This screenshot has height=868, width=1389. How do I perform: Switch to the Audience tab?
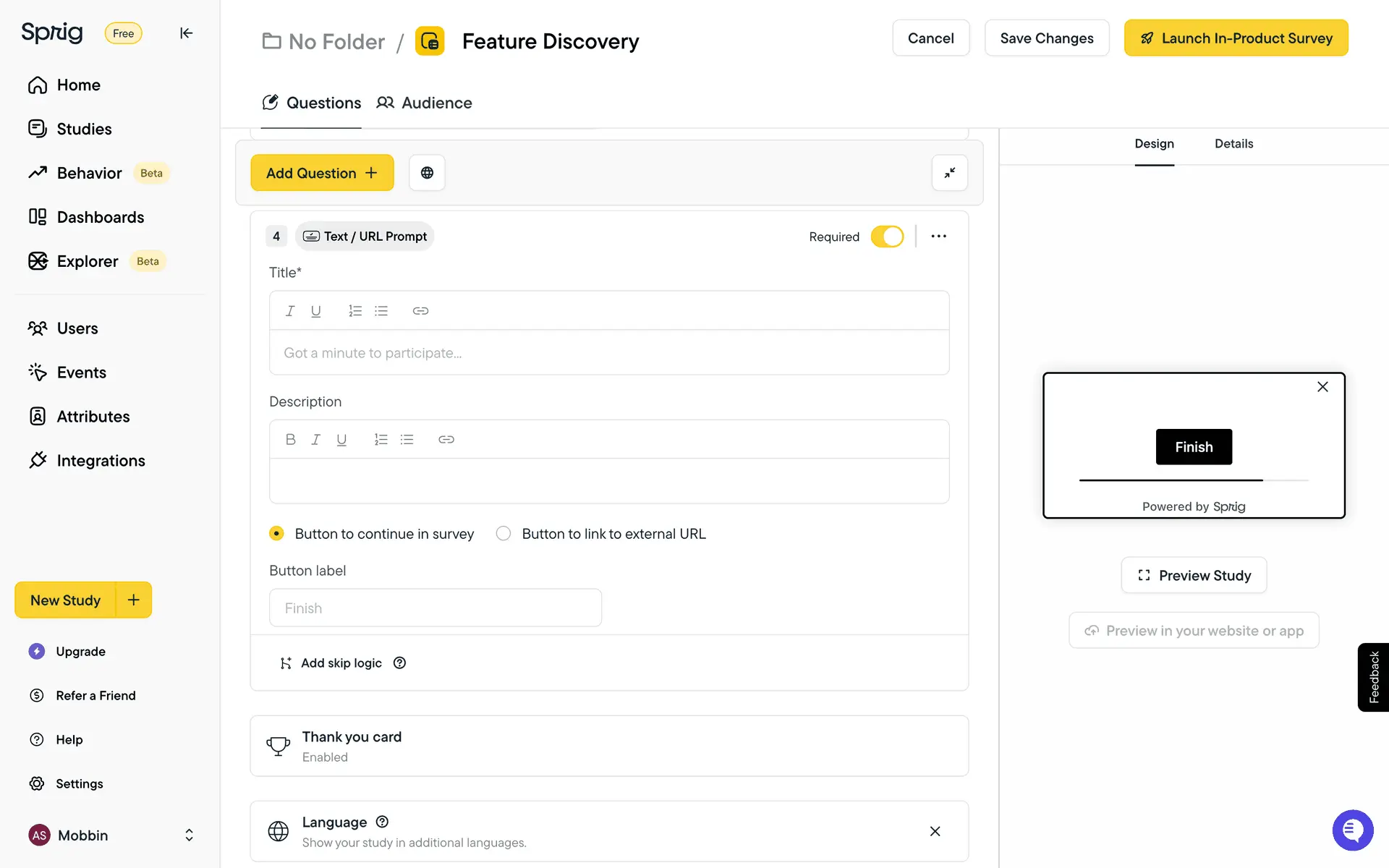point(425,103)
